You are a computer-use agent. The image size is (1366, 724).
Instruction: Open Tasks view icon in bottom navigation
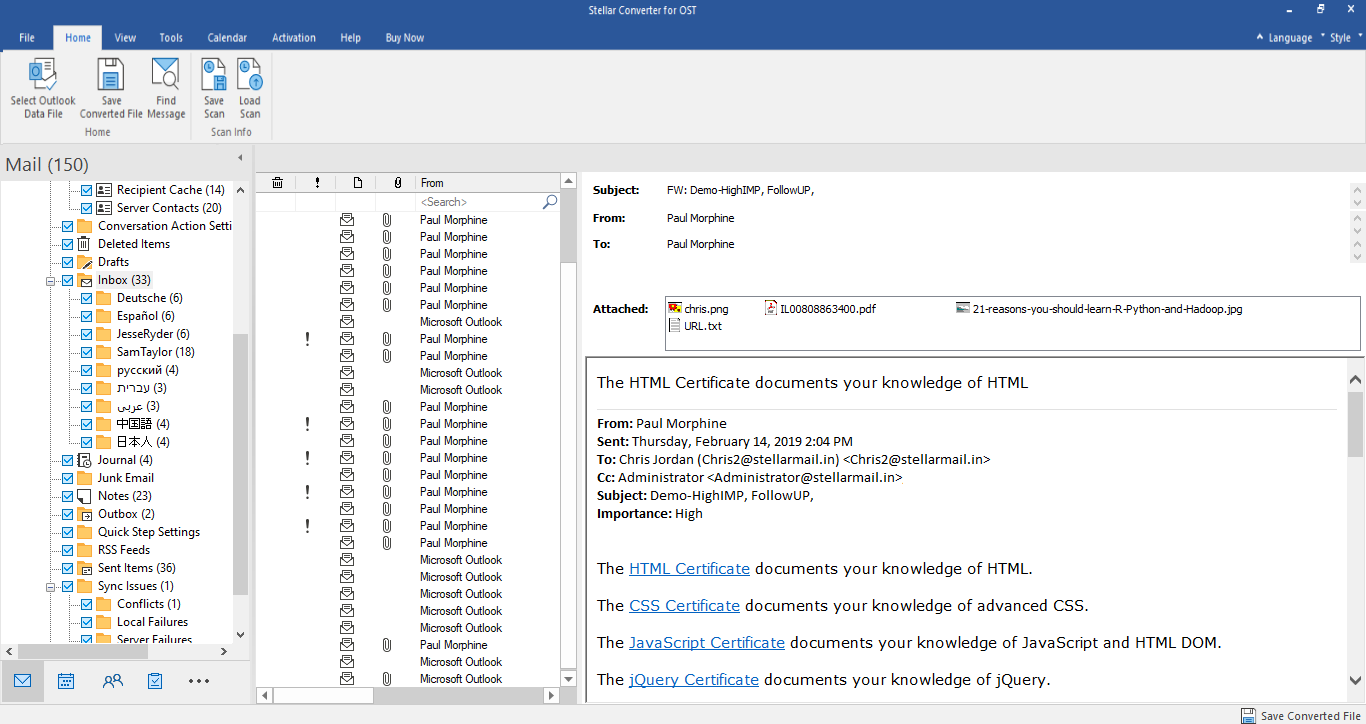pyautogui.click(x=155, y=681)
